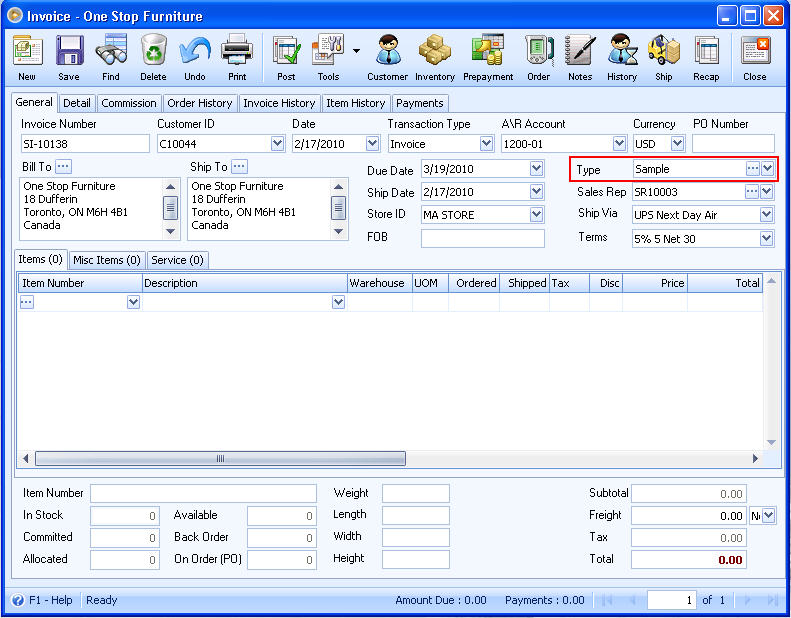Open the Ship To ellipsis lookup button

[x=239, y=166]
